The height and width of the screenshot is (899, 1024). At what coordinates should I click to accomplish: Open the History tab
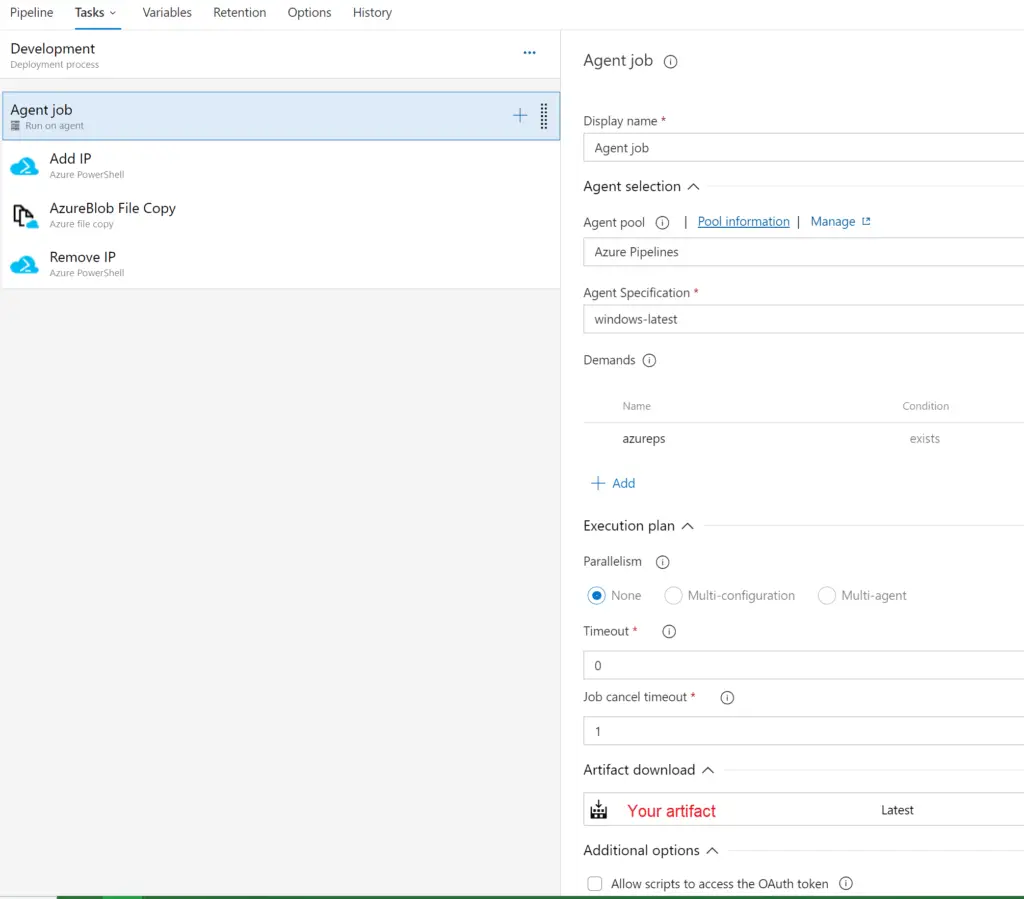tap(372, 12)
